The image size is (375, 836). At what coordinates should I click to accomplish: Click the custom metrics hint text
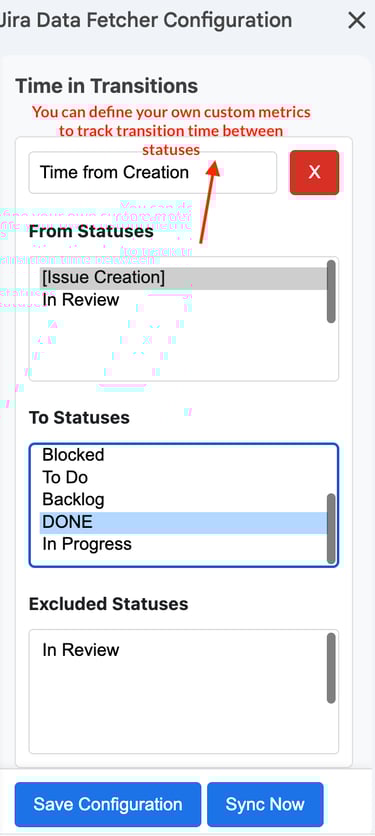click(x=171, y=131)
